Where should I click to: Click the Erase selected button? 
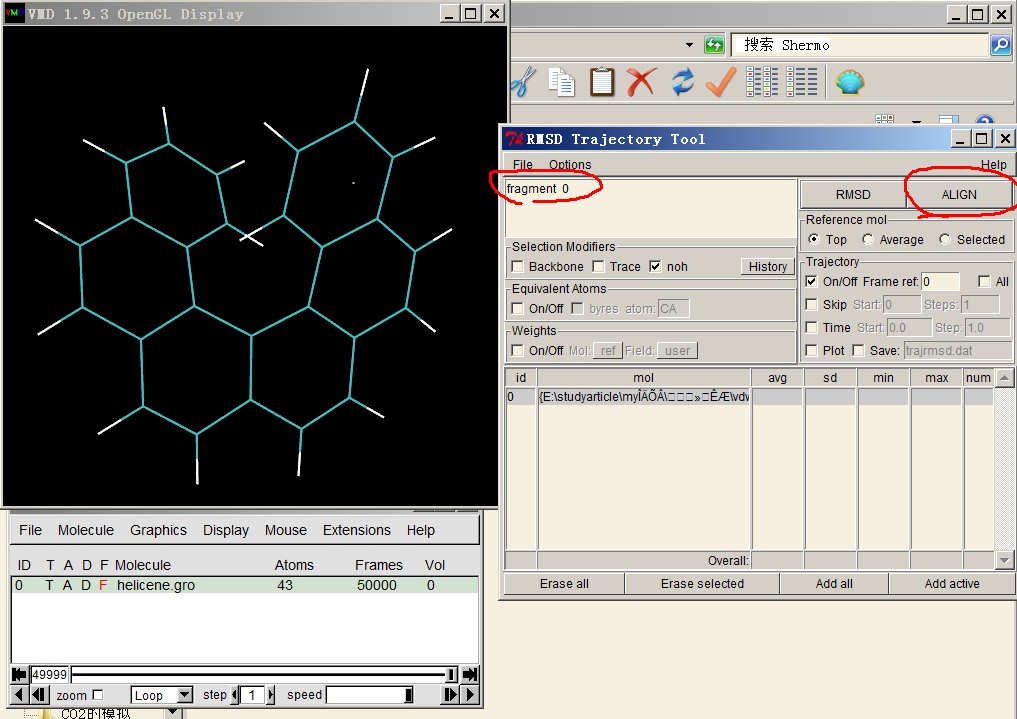point(702,583)
